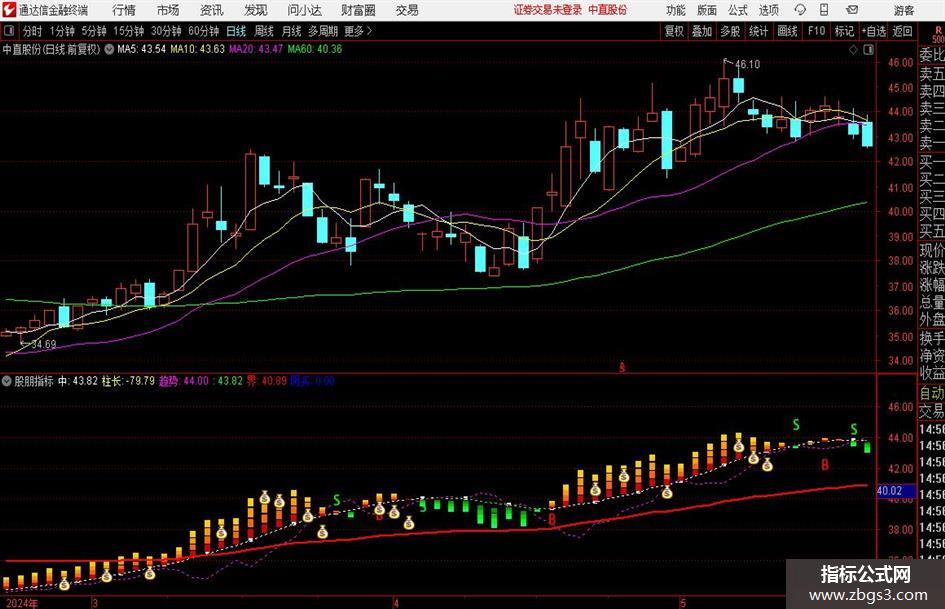Switch to 分时 chart period
Viewport: 945px width, 609px height.
(33, 31)
